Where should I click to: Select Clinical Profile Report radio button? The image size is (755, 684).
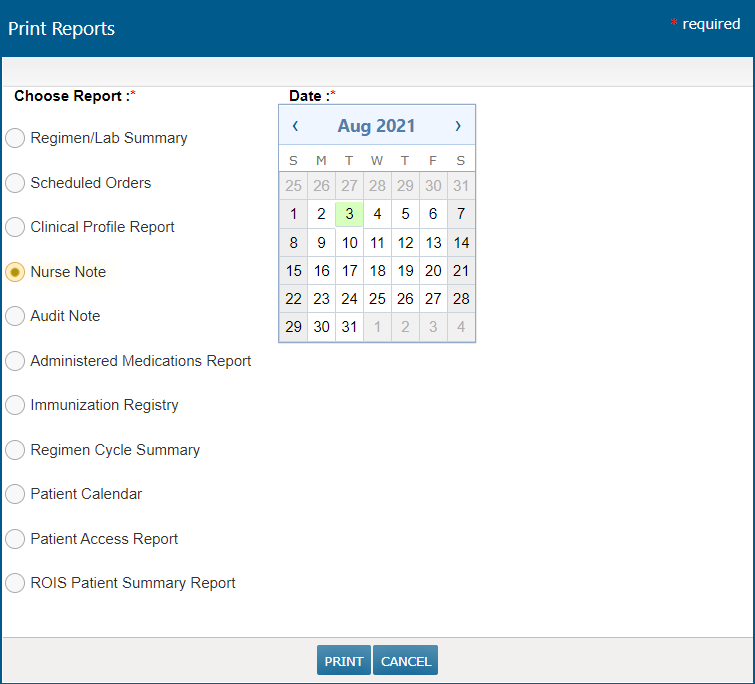coord(15,227)
